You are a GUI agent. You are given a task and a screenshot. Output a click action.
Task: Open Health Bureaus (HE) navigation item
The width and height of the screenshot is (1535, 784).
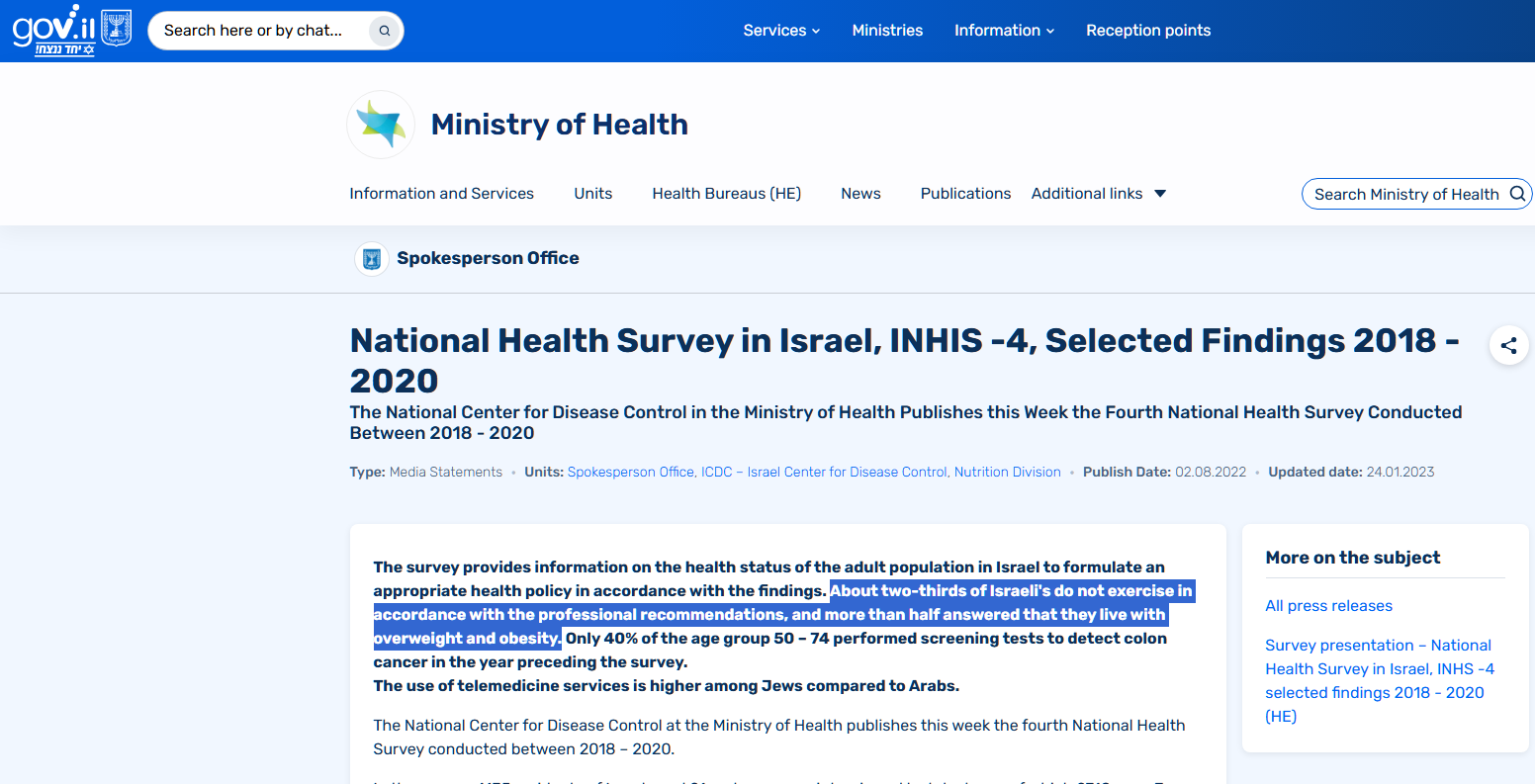[727, 194]
